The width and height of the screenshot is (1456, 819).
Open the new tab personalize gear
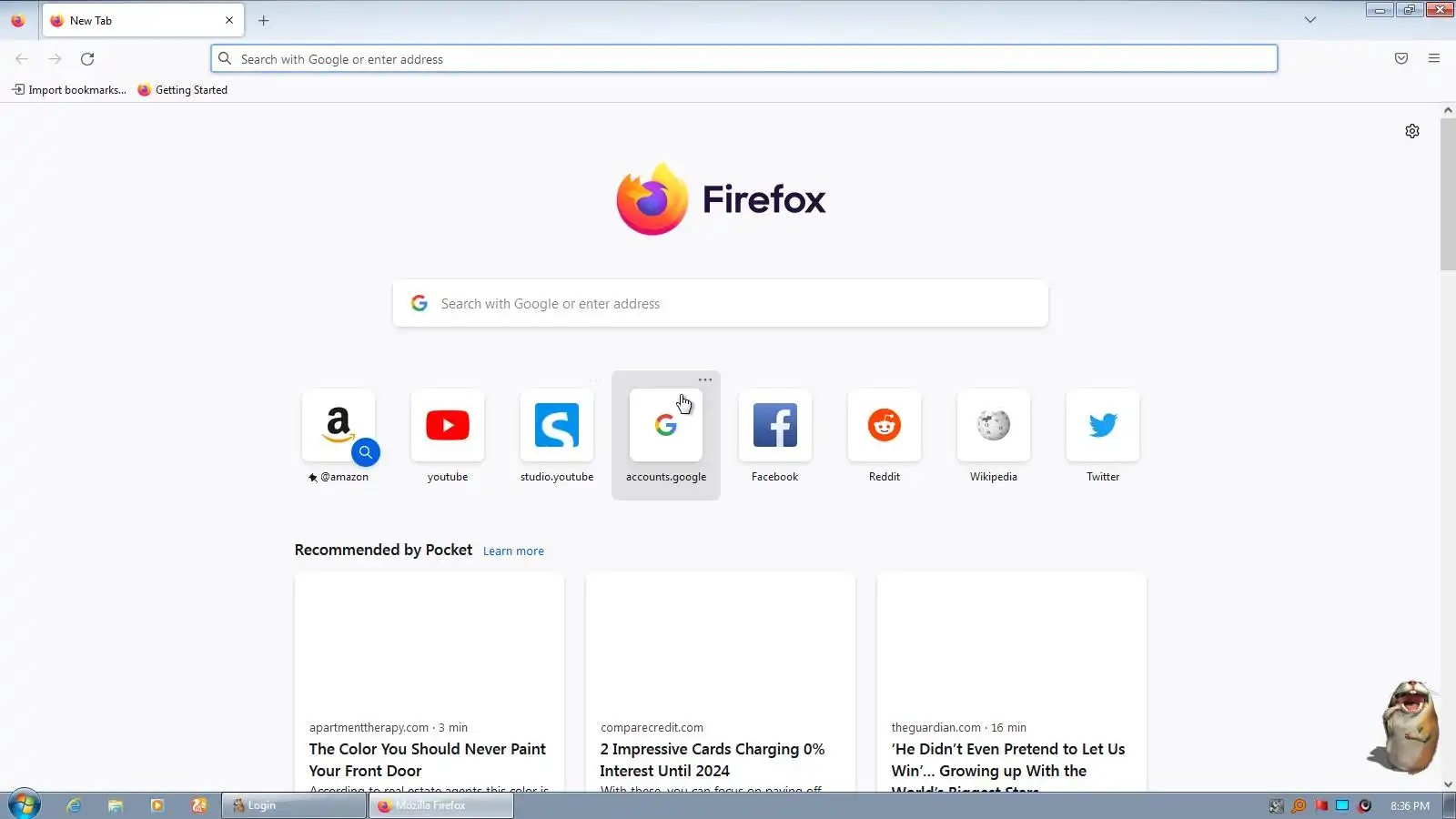pyautogui.click(x=1412, y=131)
